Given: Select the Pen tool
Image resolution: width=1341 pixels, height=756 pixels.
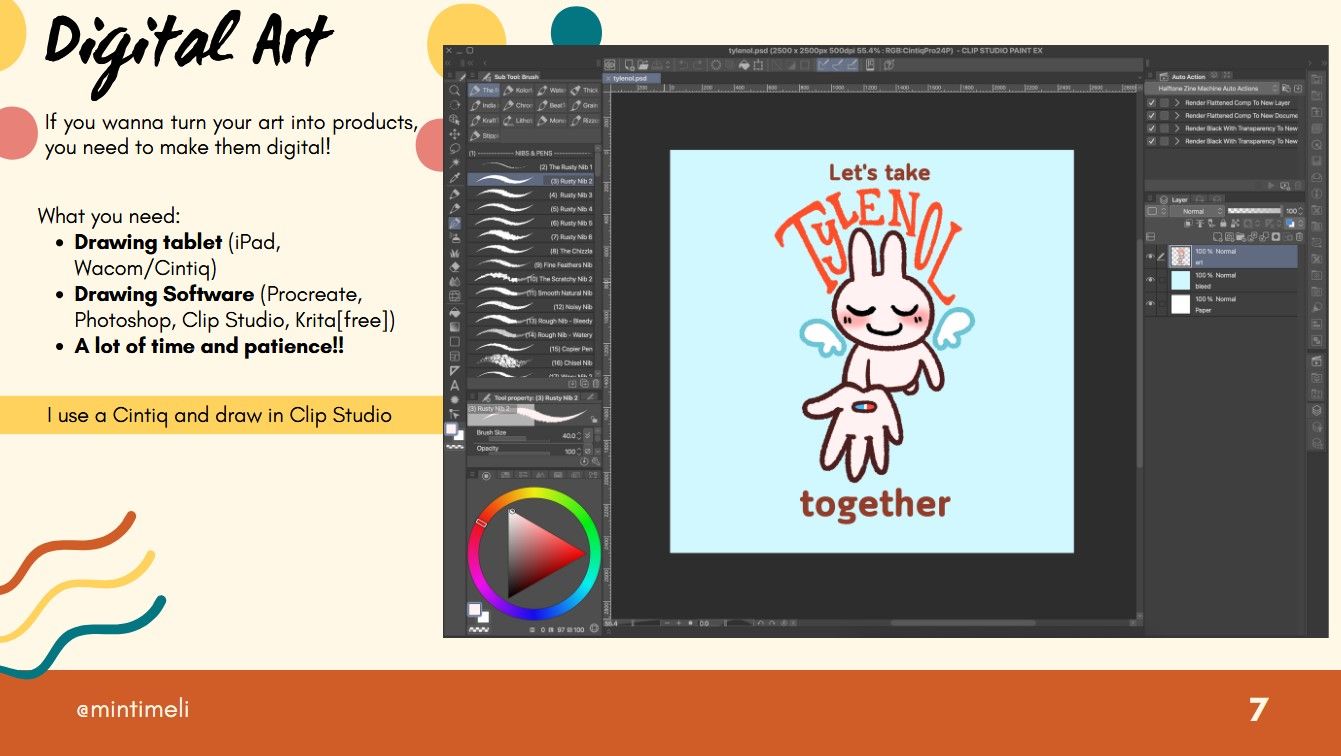Looking at the screenshot, I should (x=455, y=194).
